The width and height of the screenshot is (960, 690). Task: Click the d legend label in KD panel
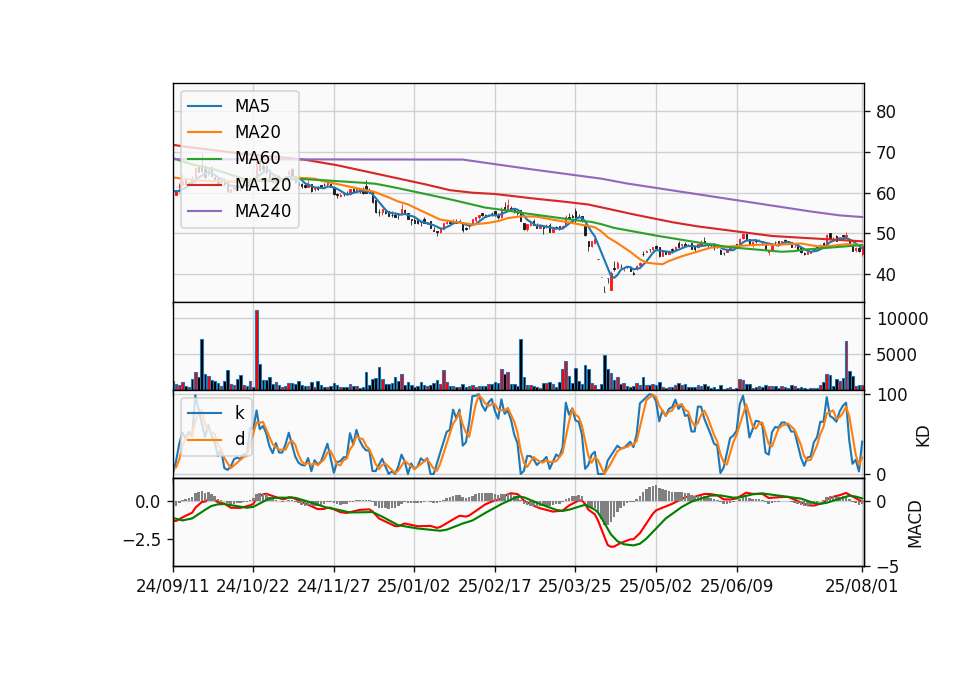click(x=239, y=438)
